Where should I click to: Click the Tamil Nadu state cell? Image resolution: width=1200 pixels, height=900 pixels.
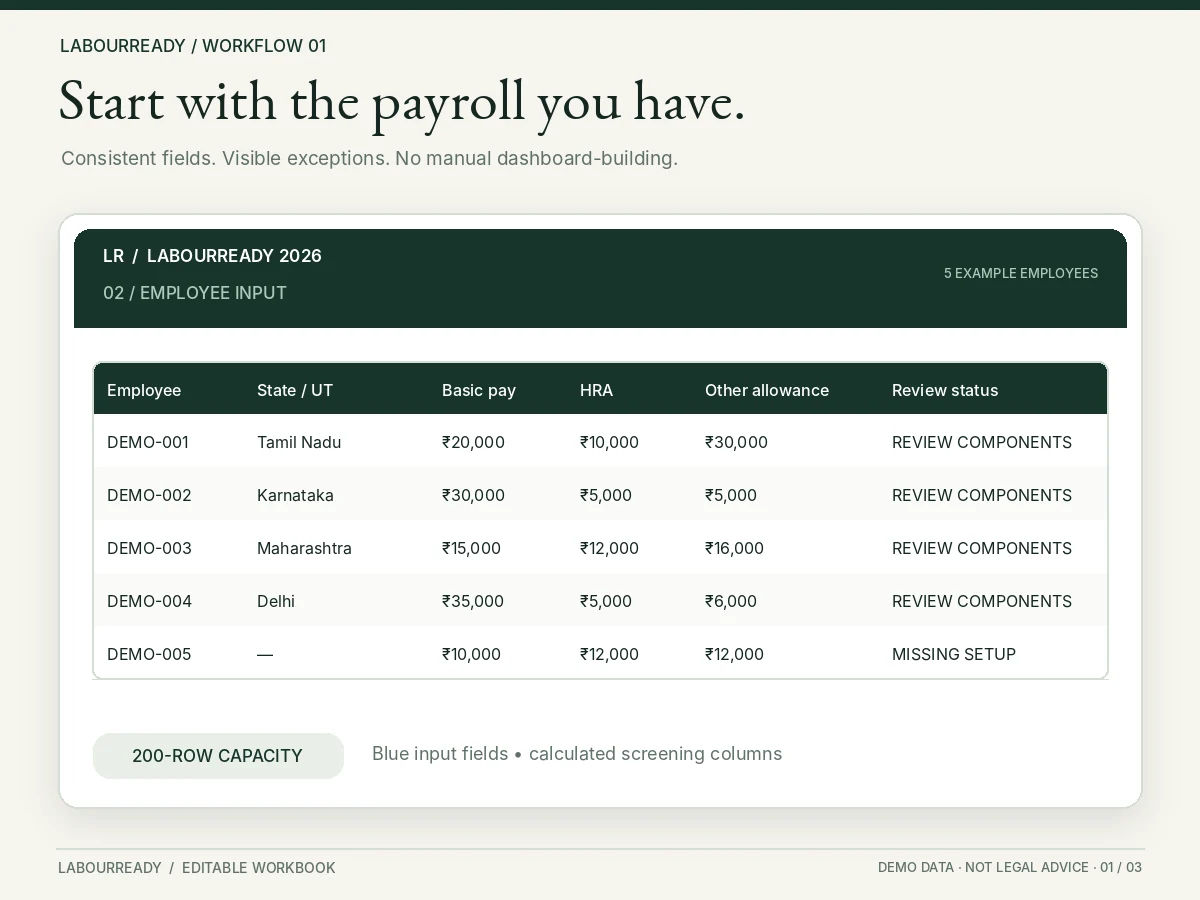click(299, 442)
